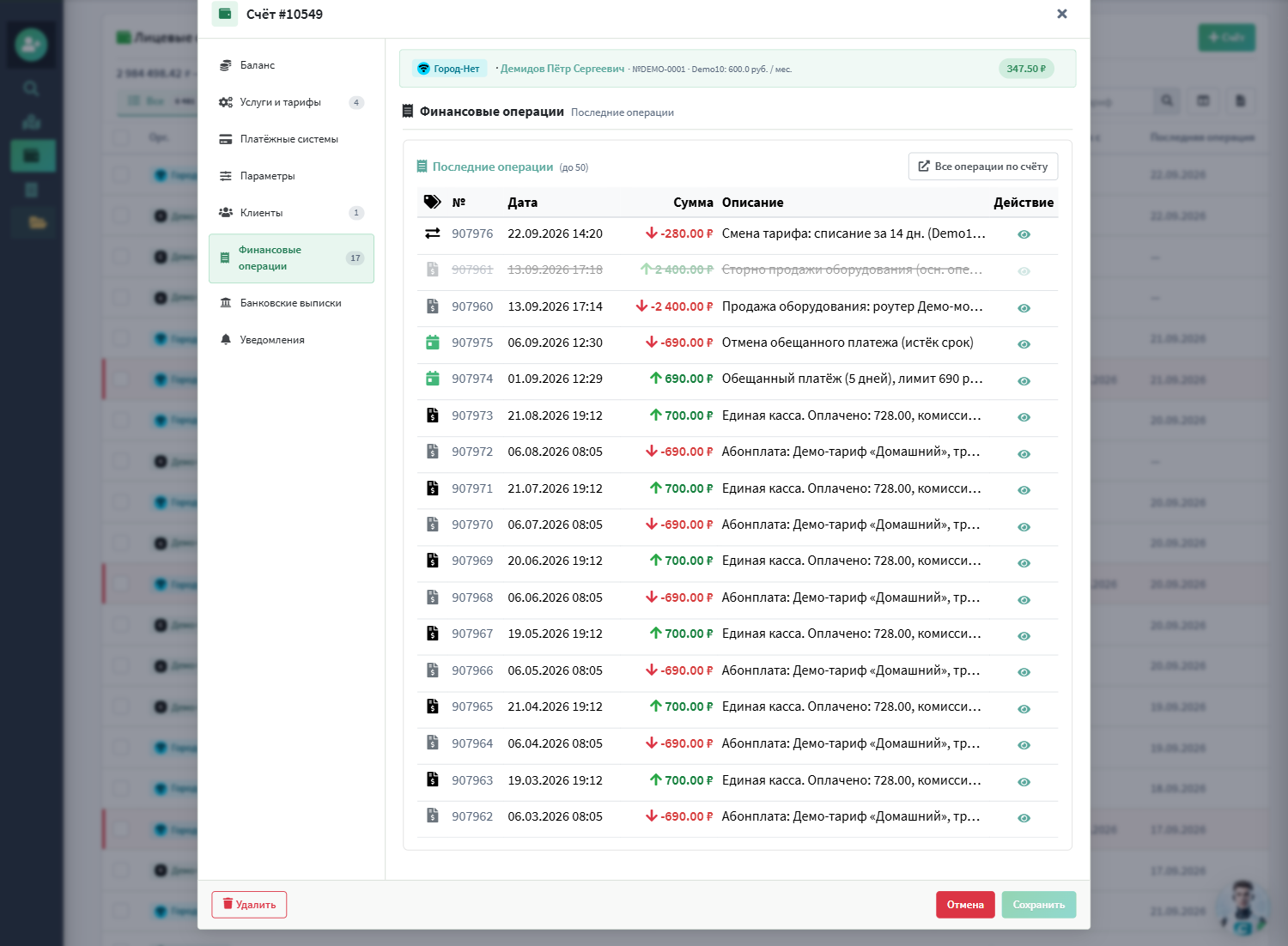Viewport: 1288px width, 946px height.
Task: Click the Все операции по счёту button
Action: click(x=983, y=167)
